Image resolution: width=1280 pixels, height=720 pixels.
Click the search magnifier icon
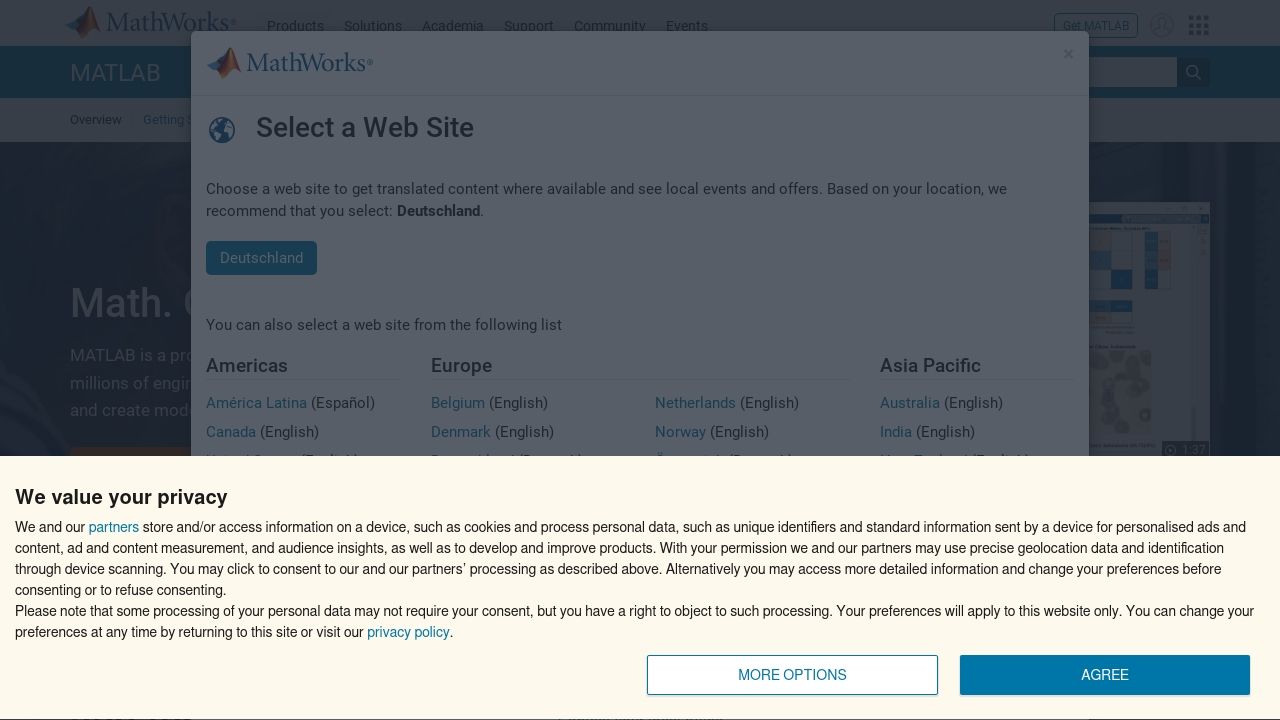click(x=1193, y=72)
